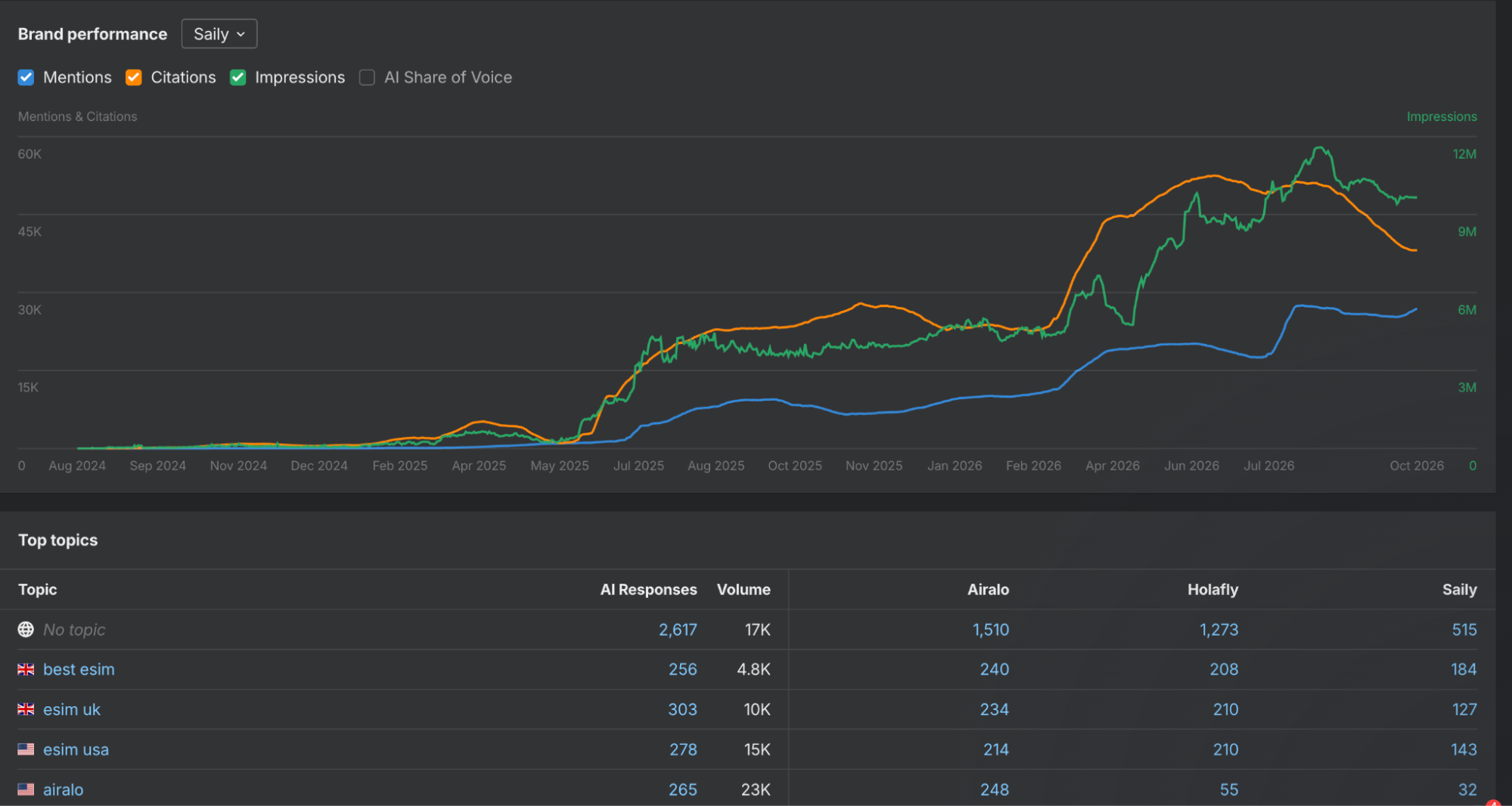
Task: Click the US flag beside esim usa
Action: point(26,749)
